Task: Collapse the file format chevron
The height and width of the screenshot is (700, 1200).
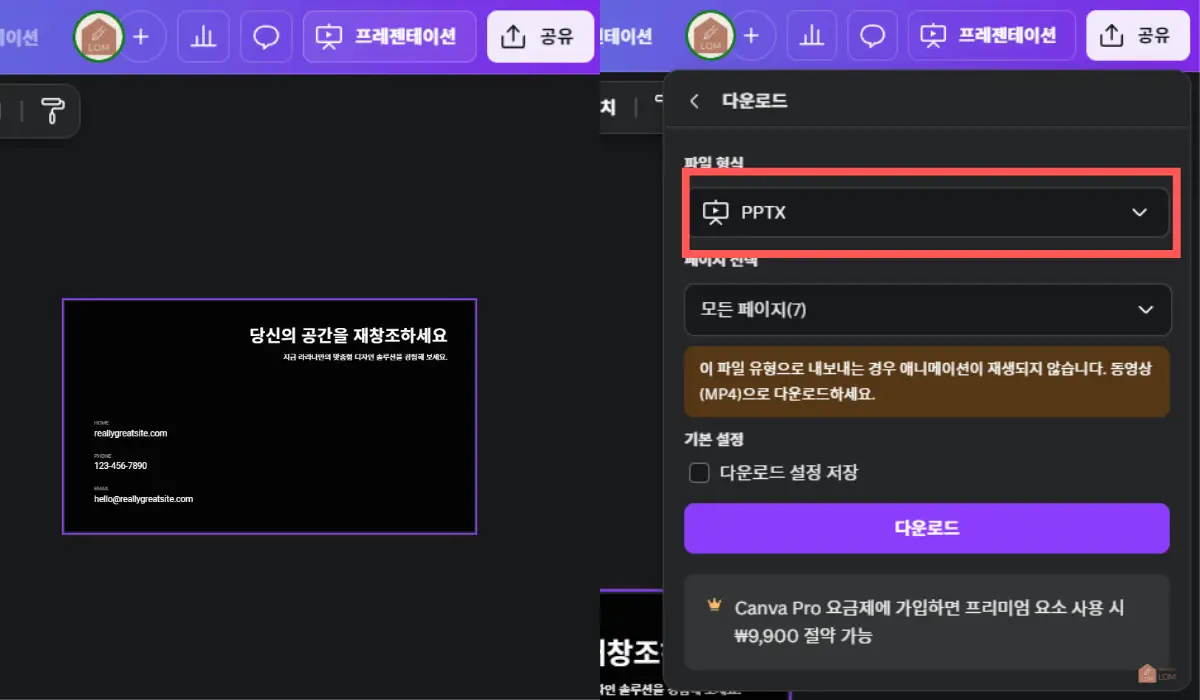Action: click(1138, 212)
